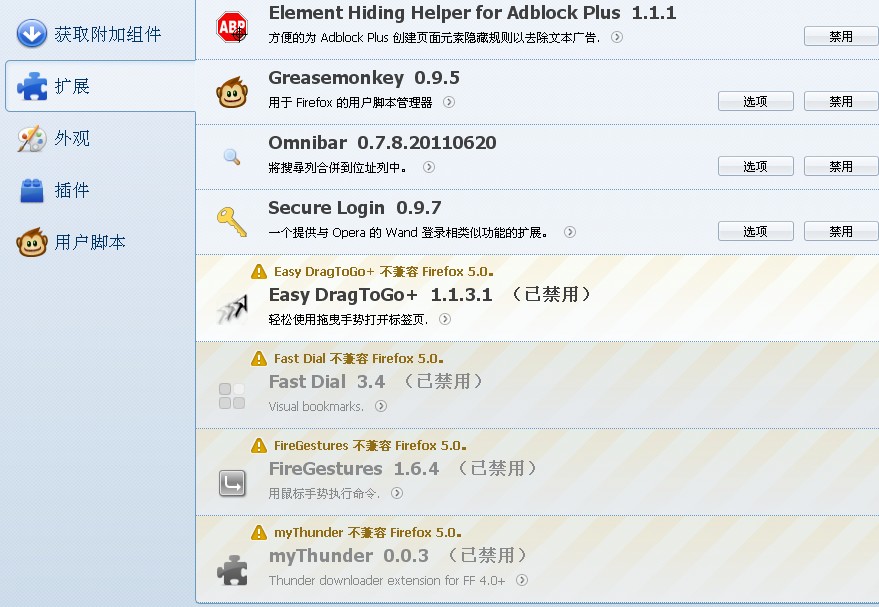Select the Omnibar 0.7.8.20110620 title
This screenshot has width=879, height=607.
click(x=382, y=143)
